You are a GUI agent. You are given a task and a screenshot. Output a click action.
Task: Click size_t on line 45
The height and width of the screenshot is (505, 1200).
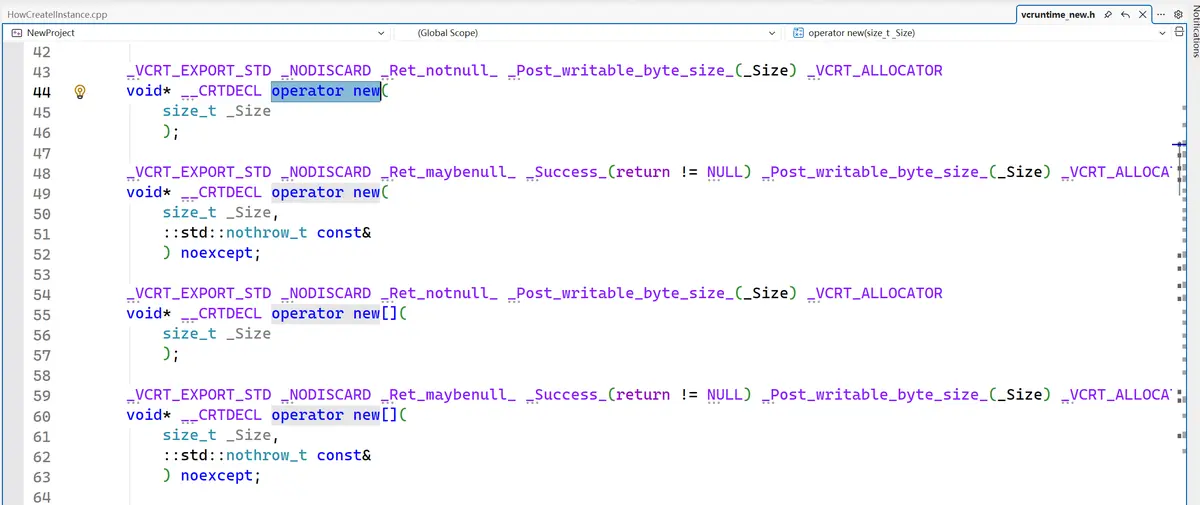pyautogui.click(x=190, y=111)
